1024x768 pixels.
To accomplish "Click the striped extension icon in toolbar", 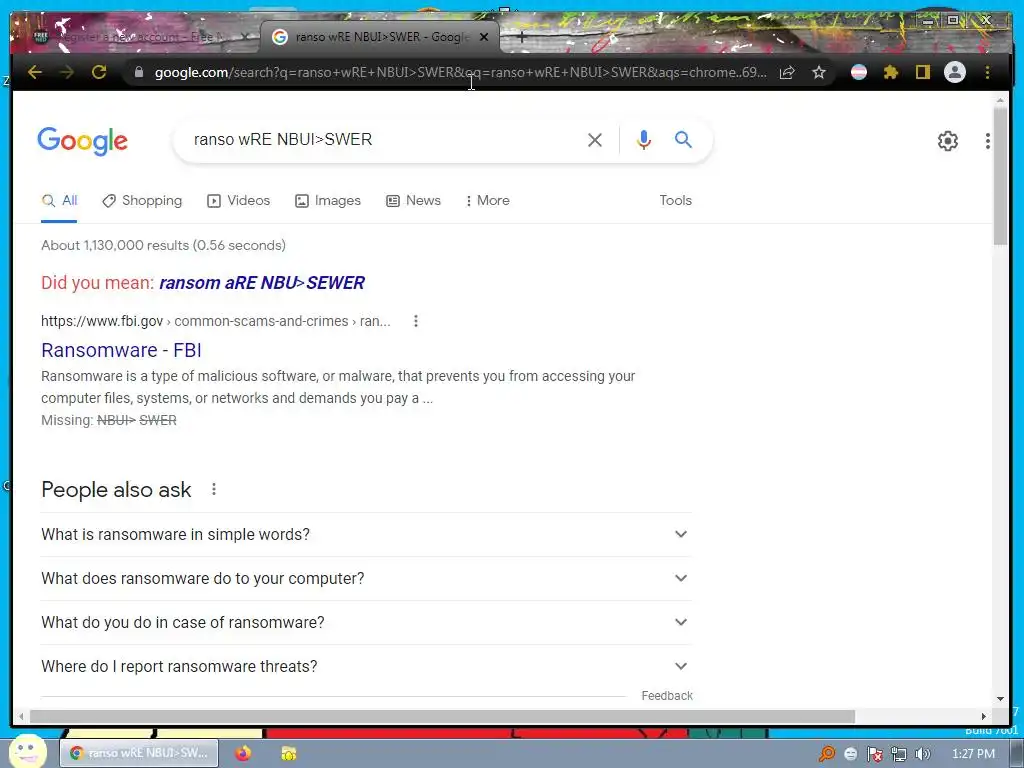I will [859, 72].
